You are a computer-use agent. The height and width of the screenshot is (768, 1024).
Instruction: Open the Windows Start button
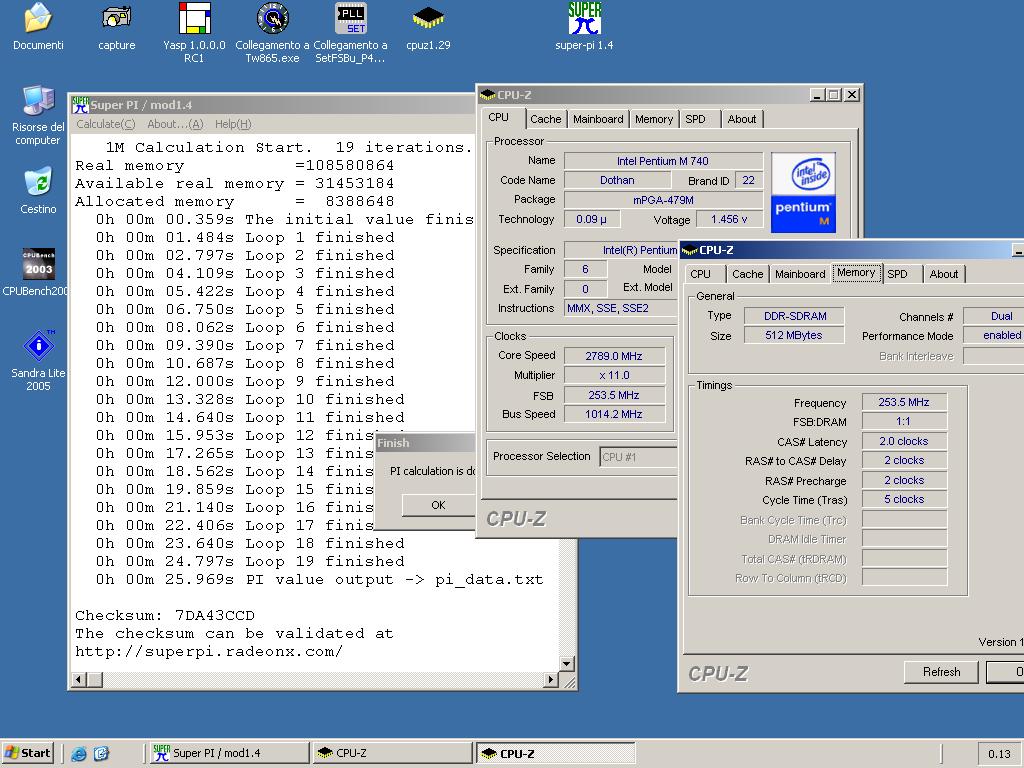point(27,753)
